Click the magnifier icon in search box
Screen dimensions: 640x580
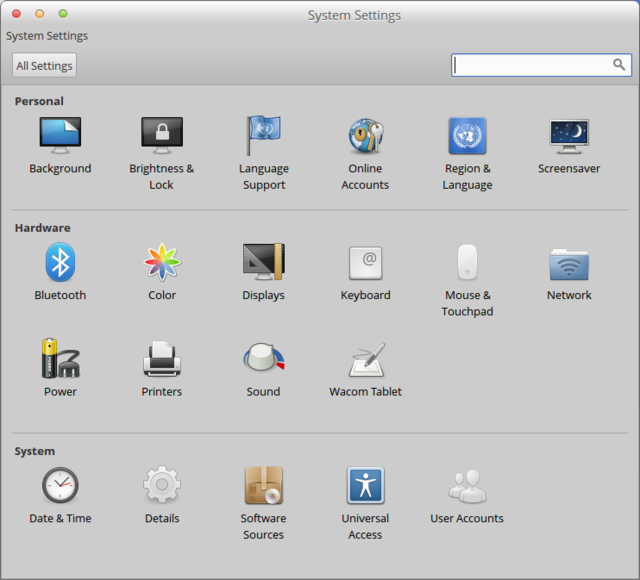click(x=619, y=64)
